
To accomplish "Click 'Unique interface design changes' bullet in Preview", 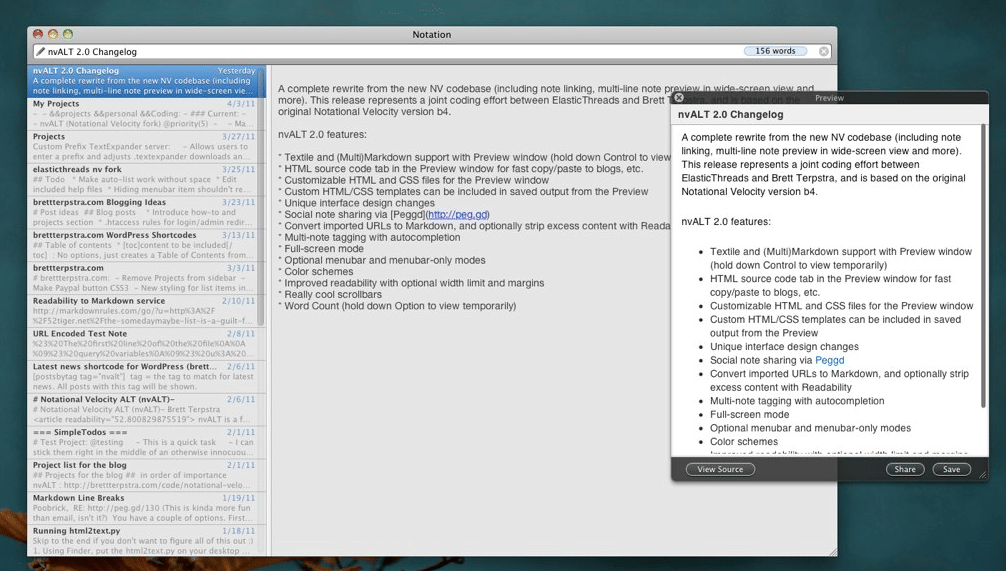I will pyautogui.click(x=784, y=346).
